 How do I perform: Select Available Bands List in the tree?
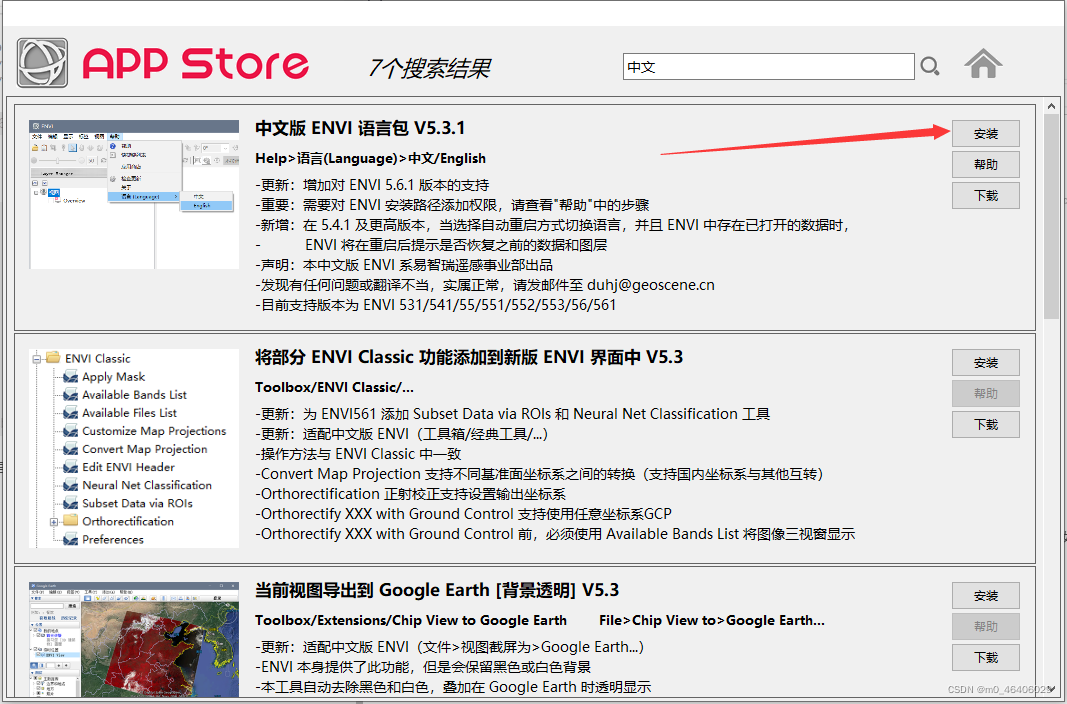point(134,395)
